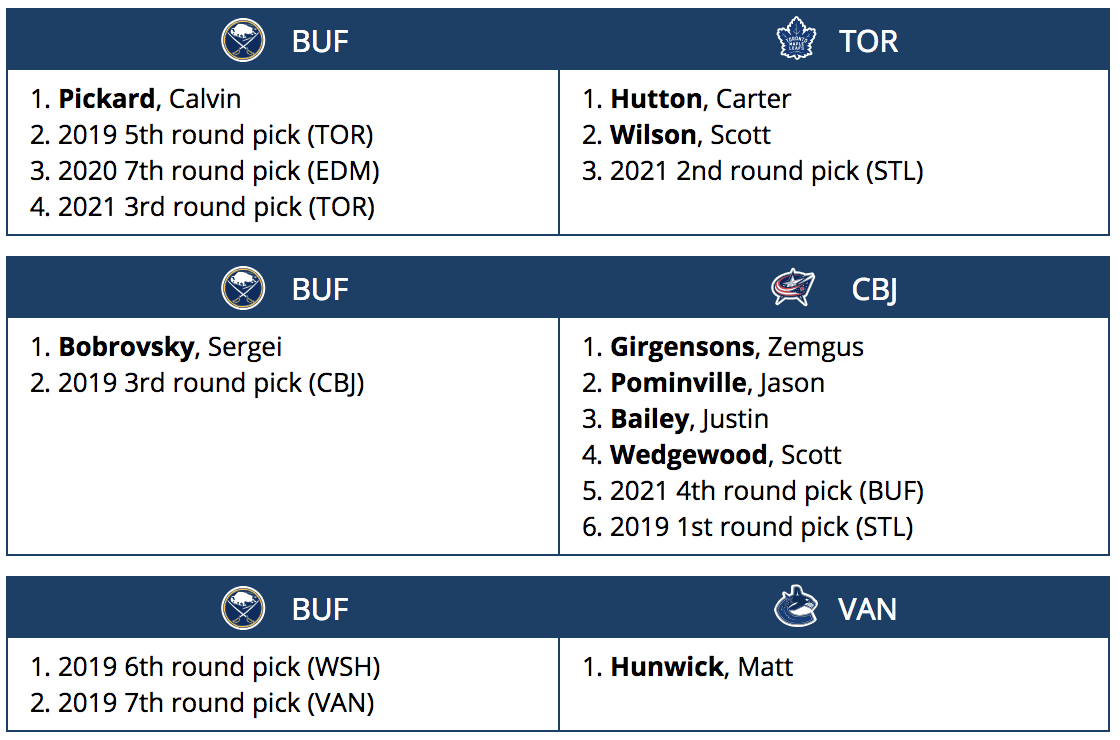Click the 2019 1st round pick (STL)
This screenshot has width=1120, height=740.
coord(761,527)
